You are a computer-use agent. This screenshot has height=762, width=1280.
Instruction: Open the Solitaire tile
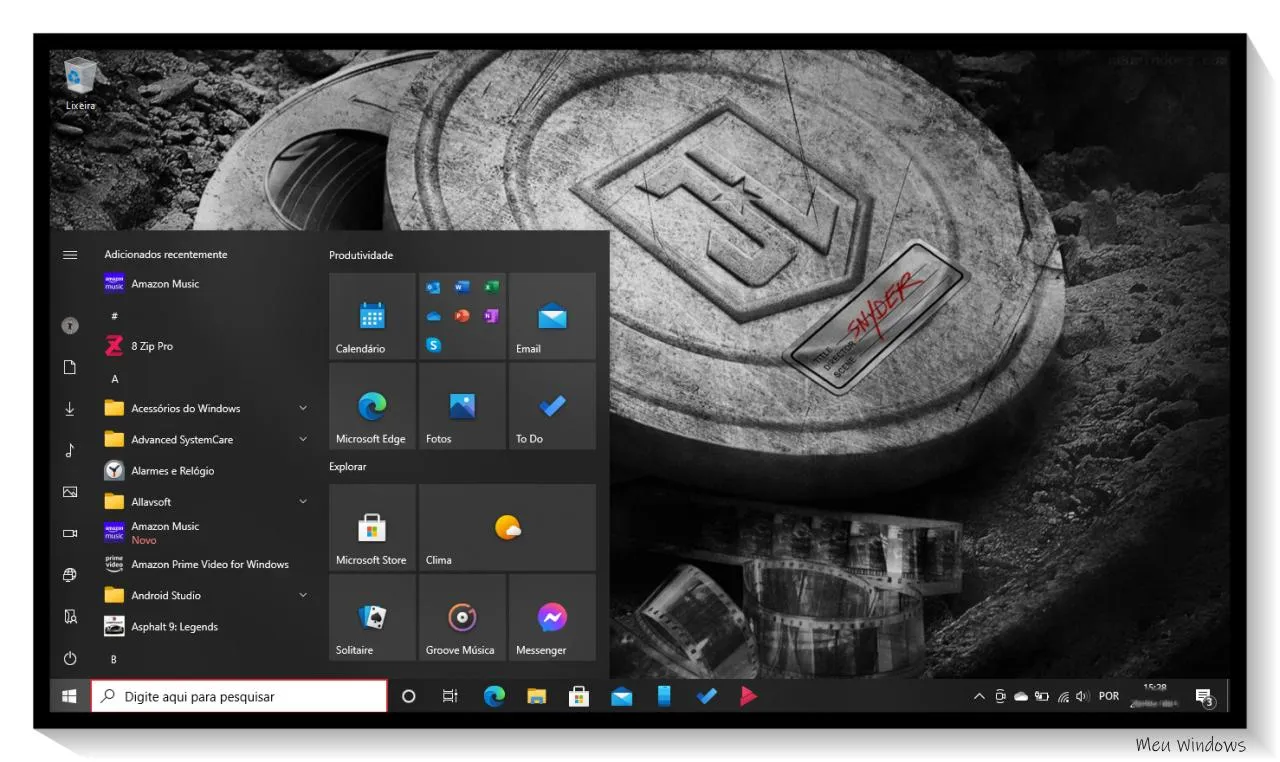click(372, 618)
